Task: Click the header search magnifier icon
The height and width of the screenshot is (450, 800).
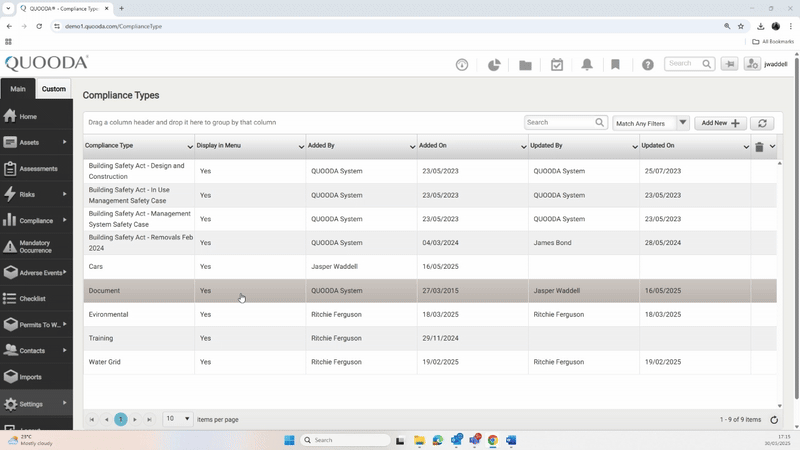Action: (707, 64)
